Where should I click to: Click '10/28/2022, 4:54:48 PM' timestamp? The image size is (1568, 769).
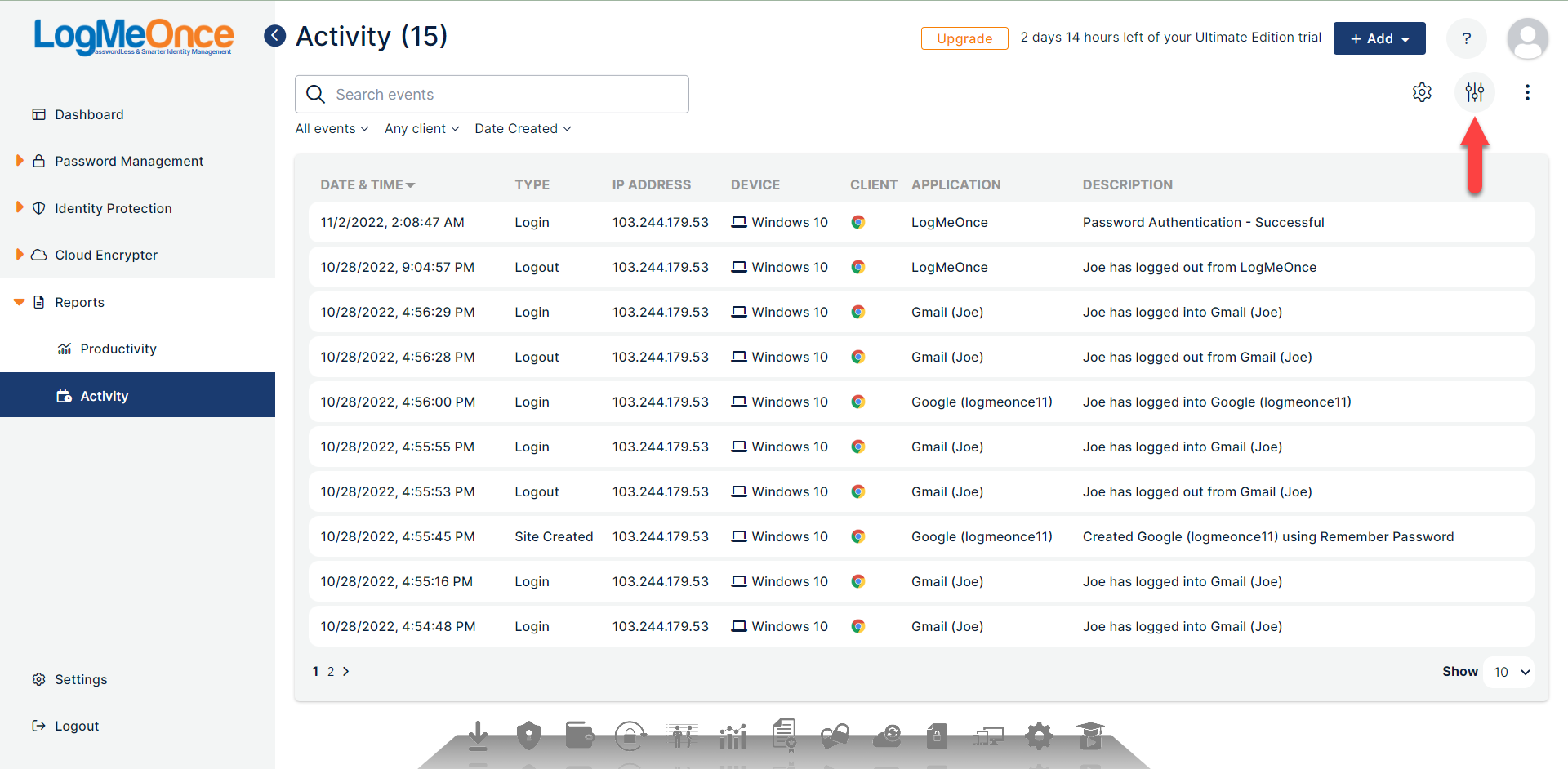point(398,626)
